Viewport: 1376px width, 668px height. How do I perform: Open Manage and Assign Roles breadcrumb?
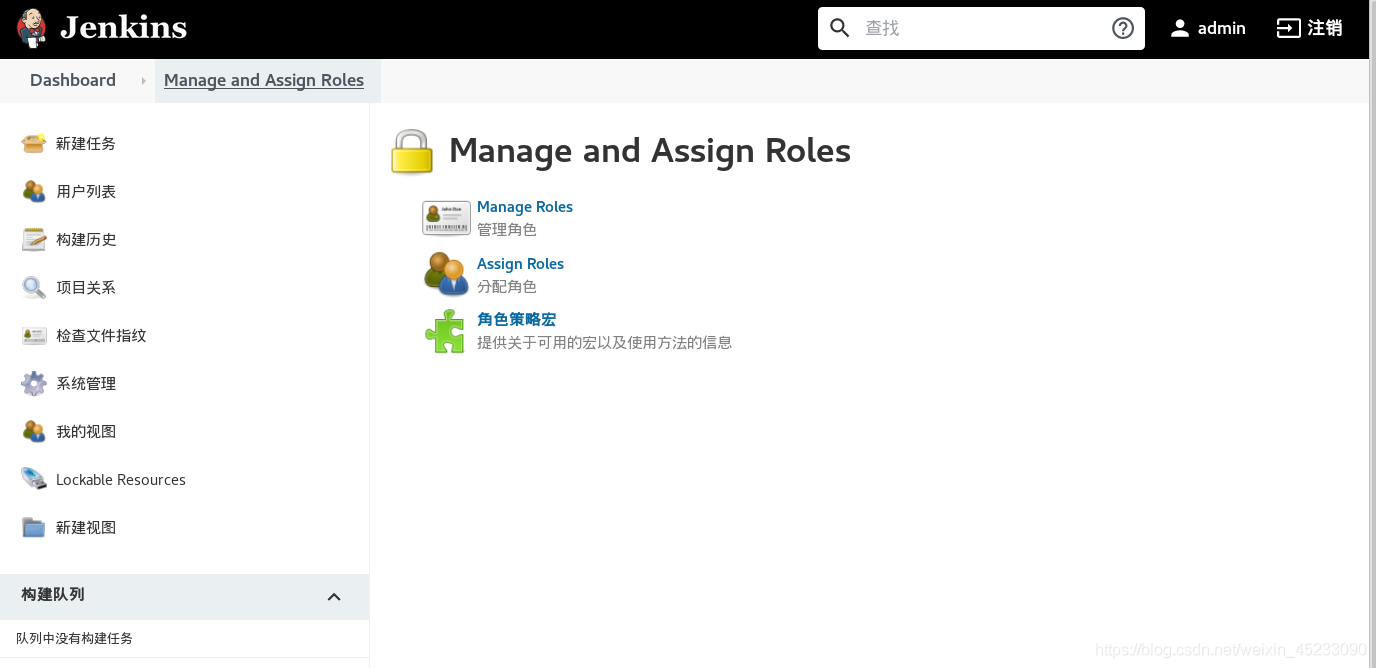[x=264, y=80]
